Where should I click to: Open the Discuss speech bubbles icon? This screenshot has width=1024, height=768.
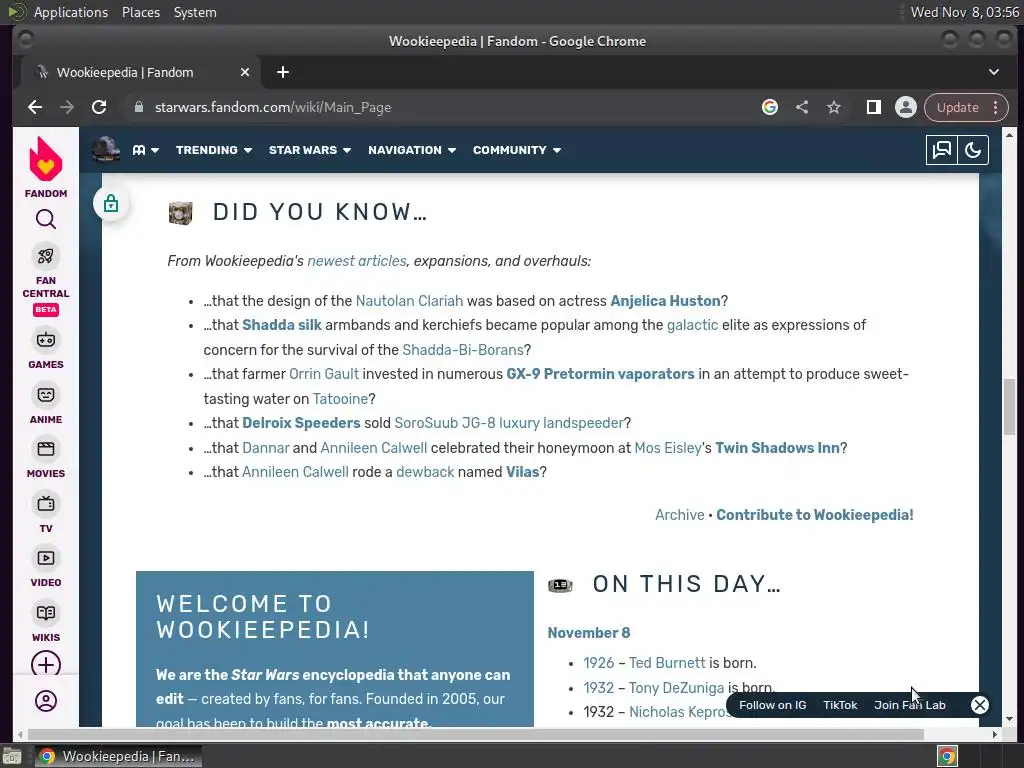(942, 150)
